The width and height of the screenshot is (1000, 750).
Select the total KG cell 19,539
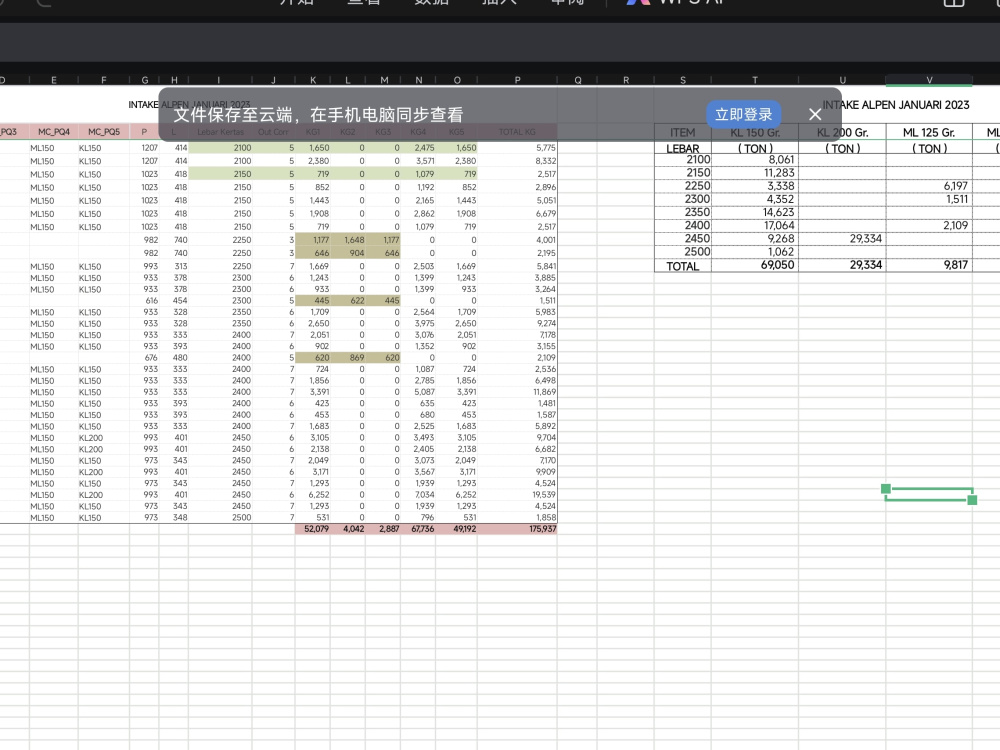pyautogui.click(x=517, y=495)
